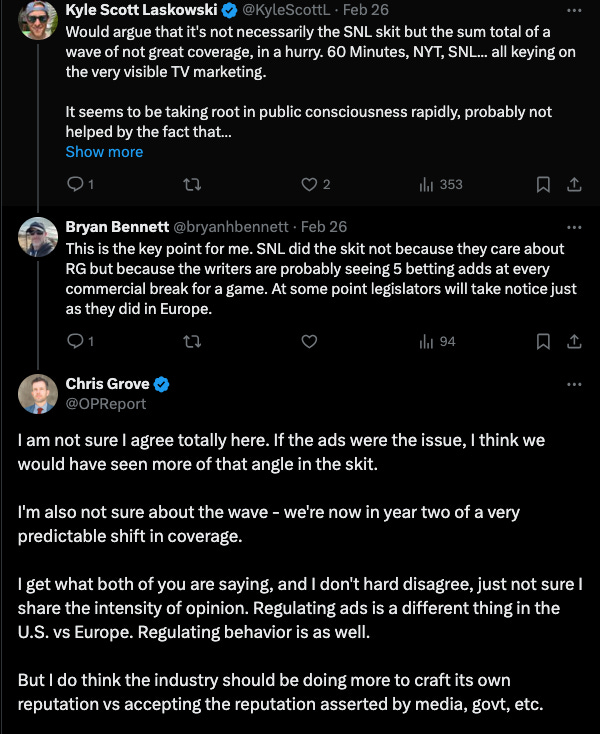Share Bryan Bennett's tweet
Screen dimensions: 600x734
coord(574,341)
